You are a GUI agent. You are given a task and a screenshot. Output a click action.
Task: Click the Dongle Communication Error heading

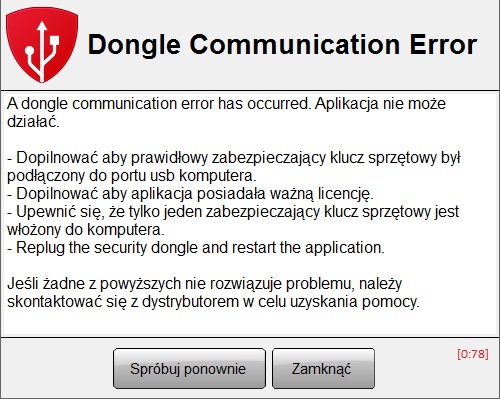coord(282,45)
